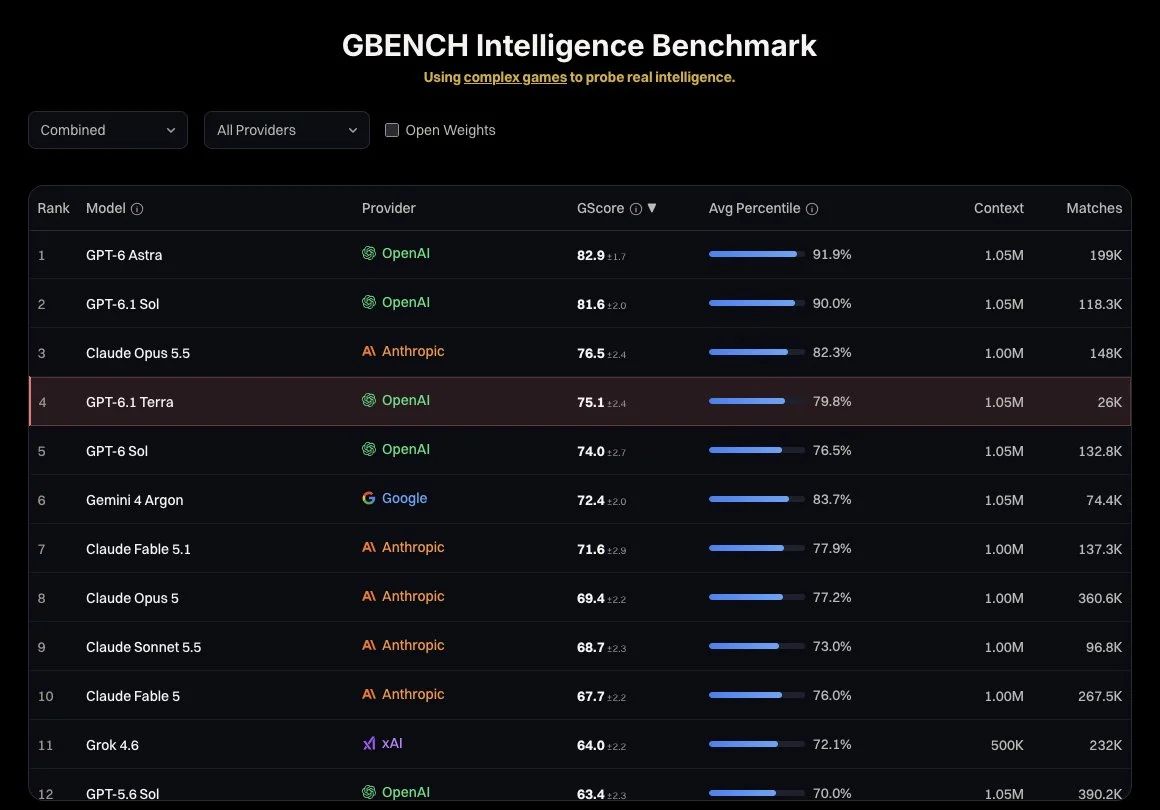The height and width of the screenshot is (810, 1160).
Task: Click the OpenAI logo in GPT-6.1 Terra row
Action: pyautogui.click(x=368, y=400)
